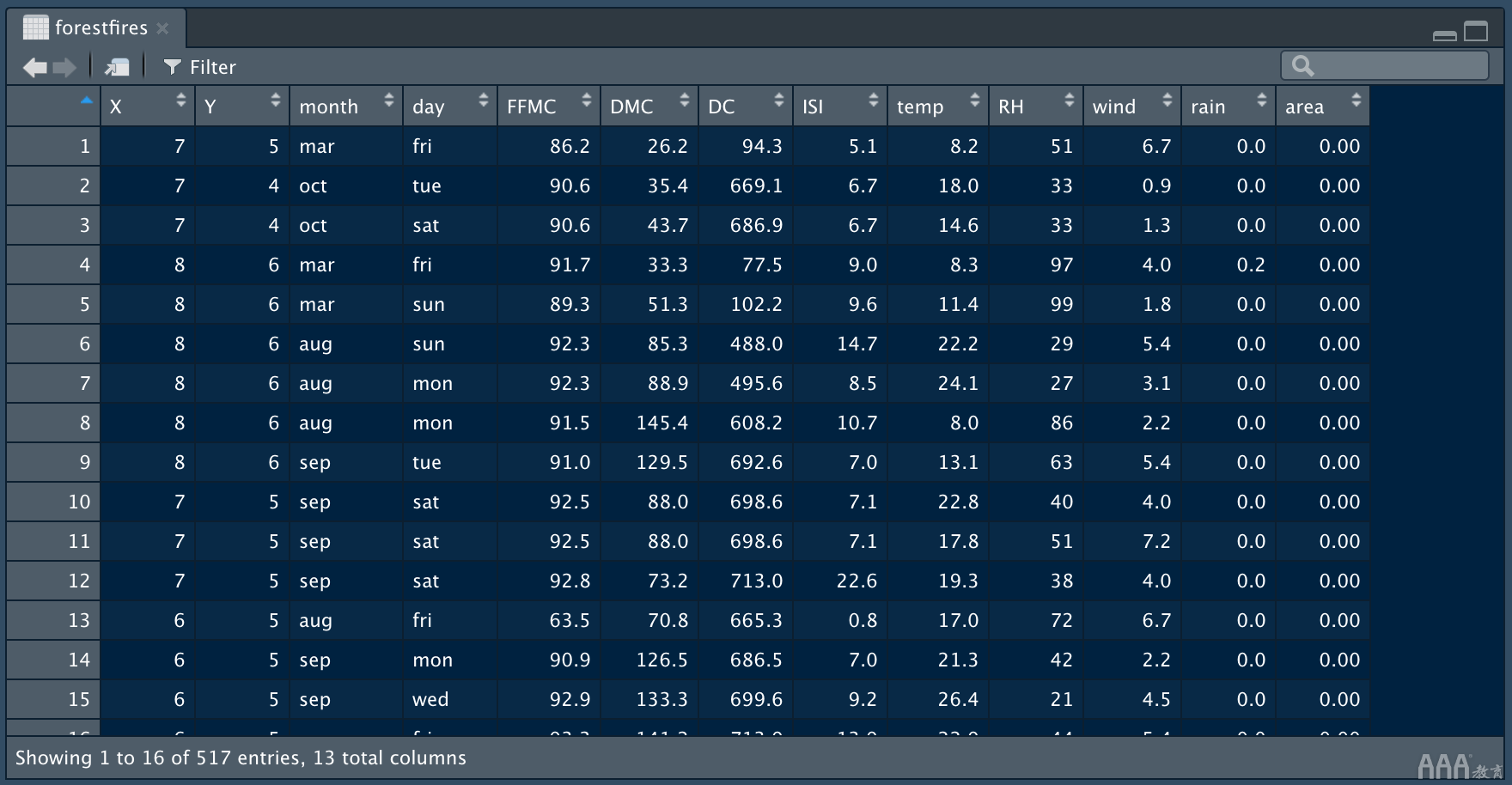
Task: Click DC value 94.3
Action: click(x=762, y=147)
